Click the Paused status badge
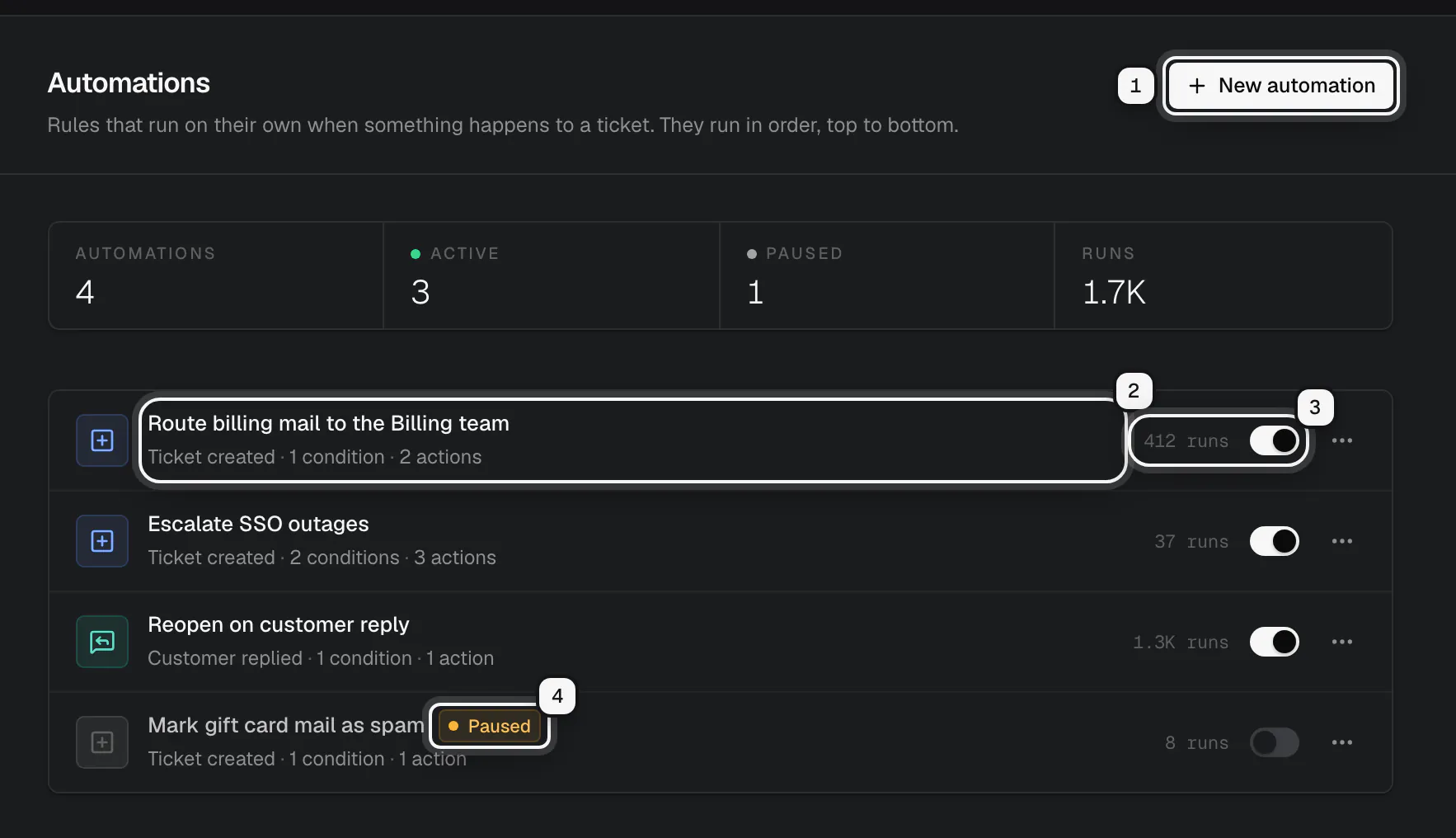Screen dimensions: 1456x838 pyautogui.click(x=490, y=726)
